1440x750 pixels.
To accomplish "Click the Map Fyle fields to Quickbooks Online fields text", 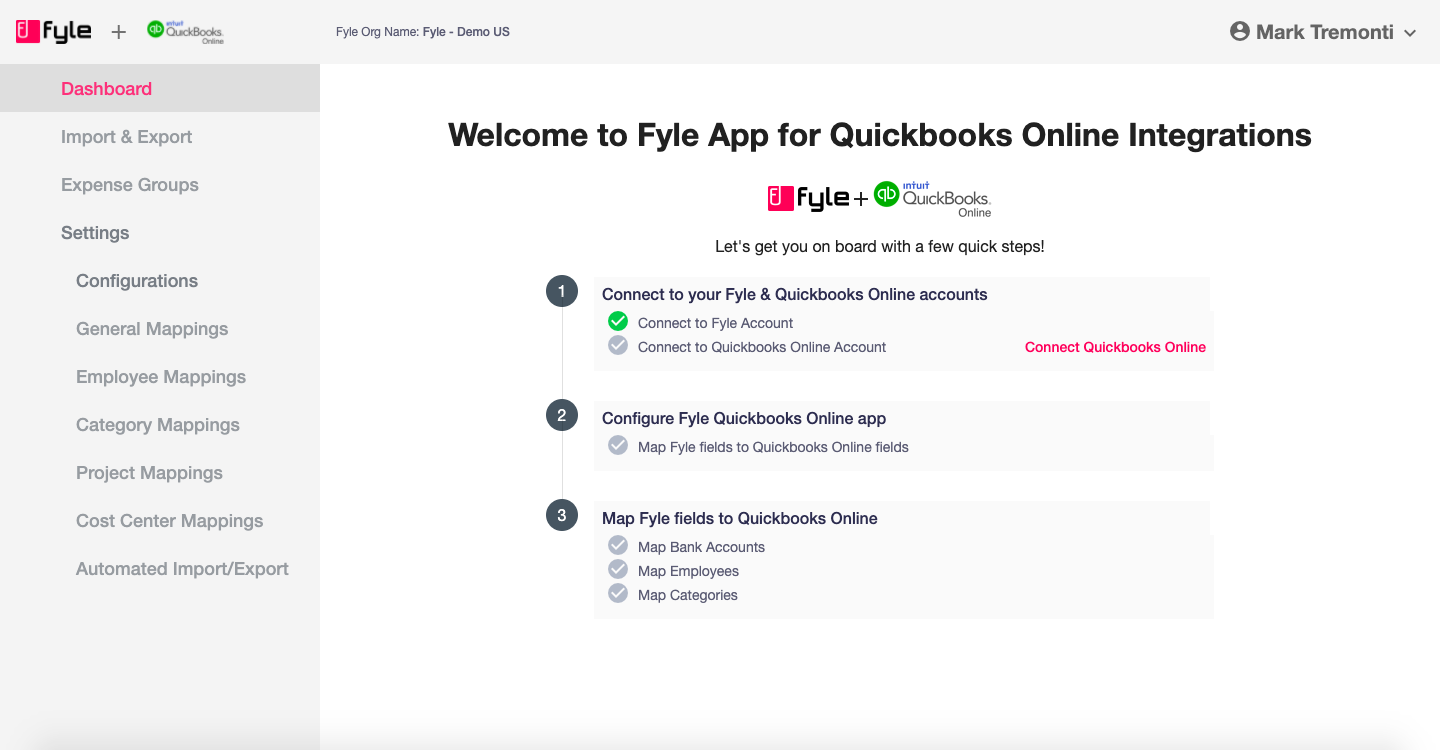I will click(x=773, y=447).
